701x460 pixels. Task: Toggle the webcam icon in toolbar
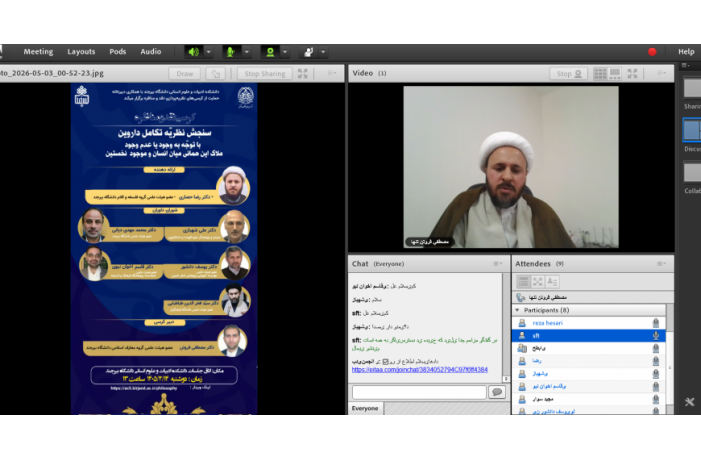tap(270, 52)
